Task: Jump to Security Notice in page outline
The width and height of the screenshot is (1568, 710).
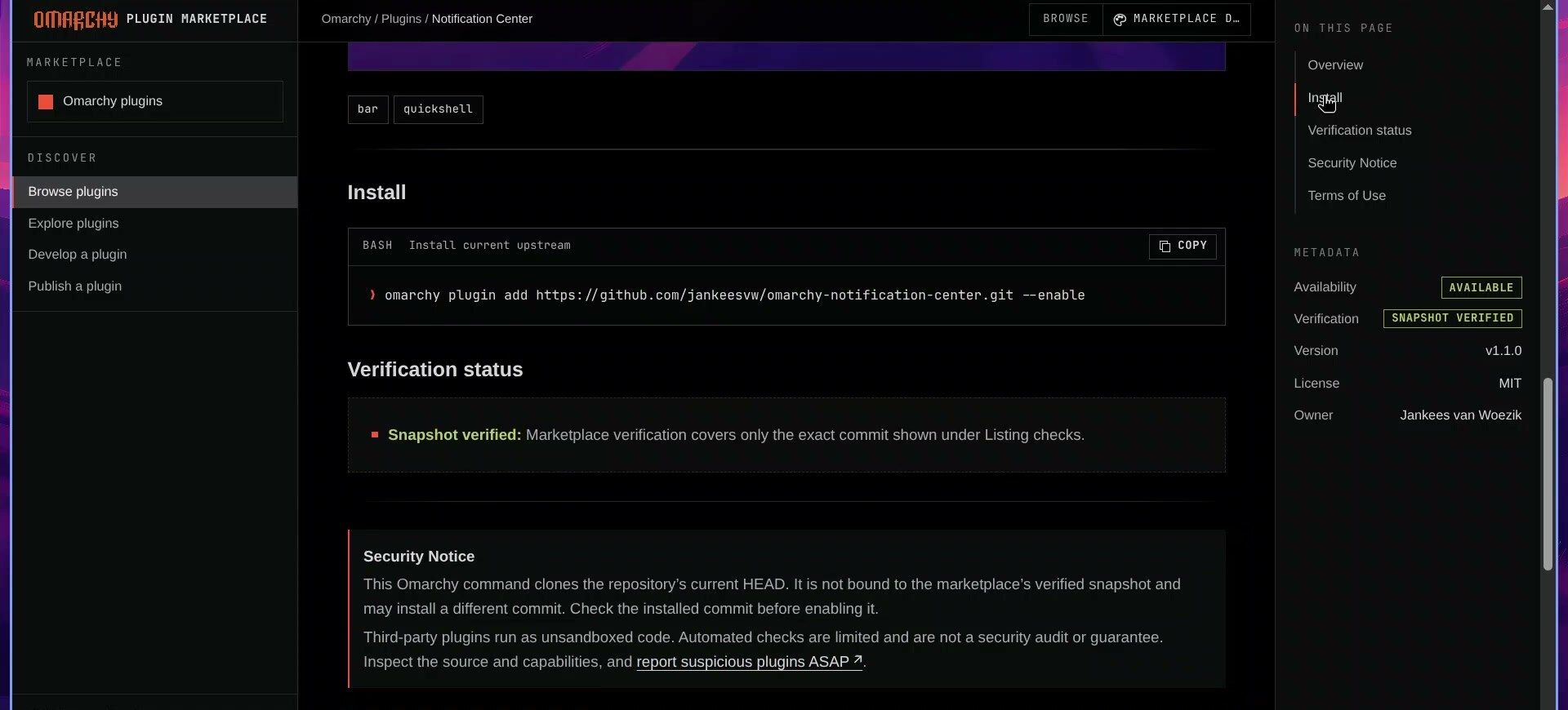Action: tap(1352, 163)
